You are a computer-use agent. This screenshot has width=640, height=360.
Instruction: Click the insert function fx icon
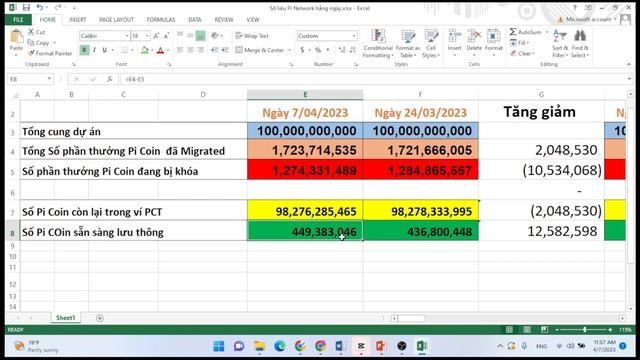(110, 79)
